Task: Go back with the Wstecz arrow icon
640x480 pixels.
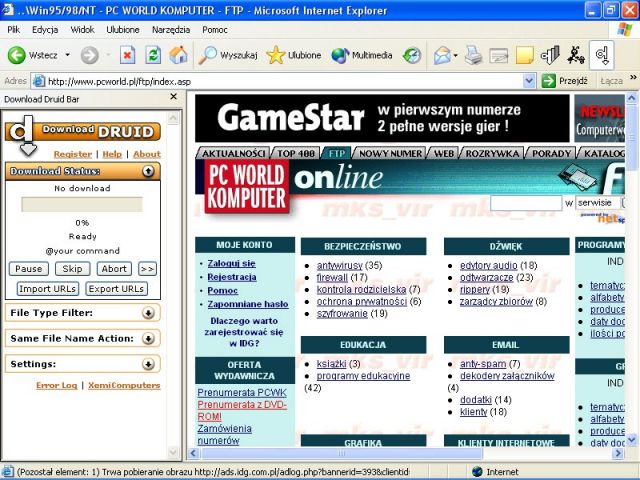Action: tap(17, 55)
